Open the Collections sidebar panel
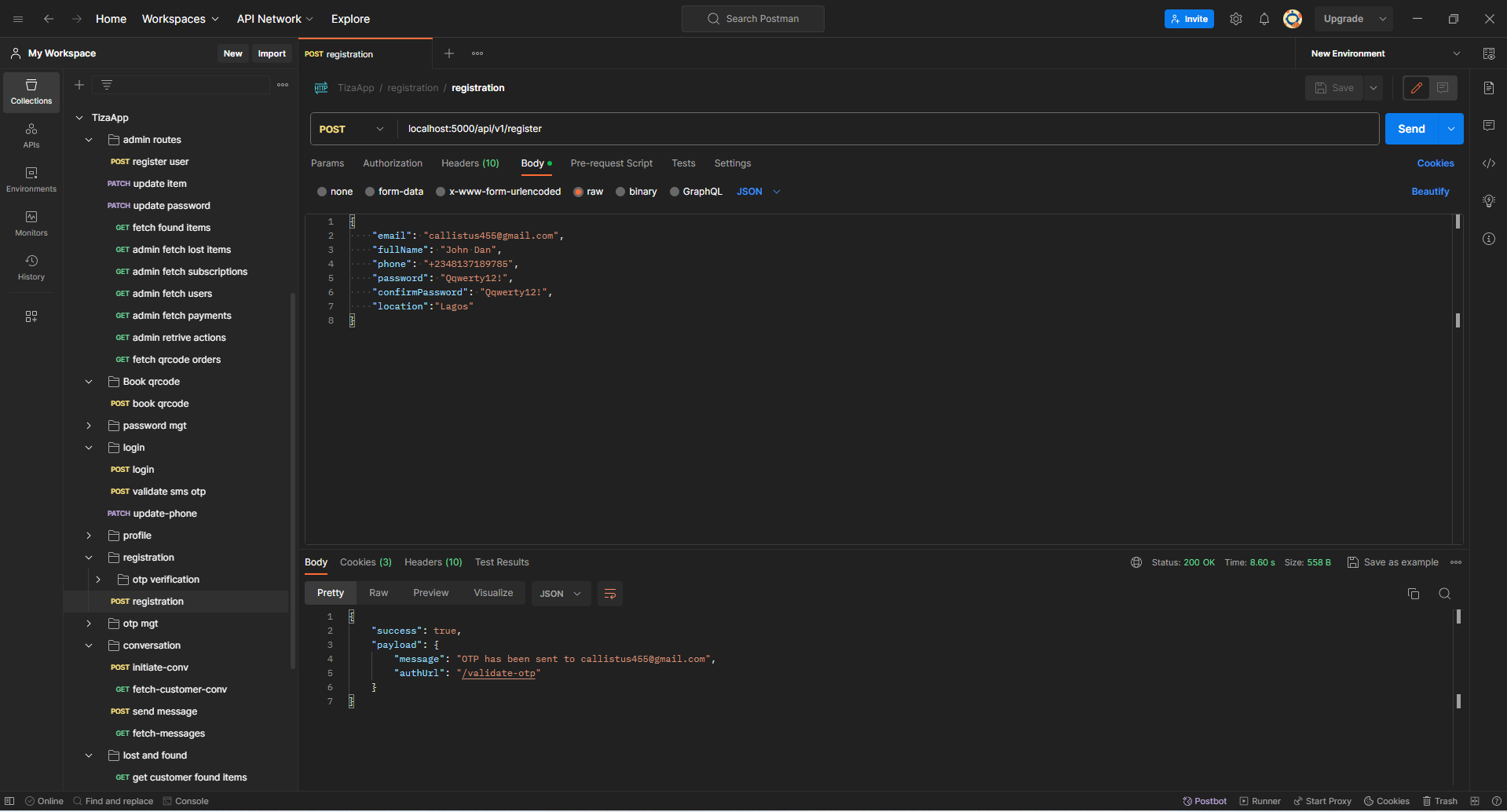The image size is (1507, 812). (31, 92)
